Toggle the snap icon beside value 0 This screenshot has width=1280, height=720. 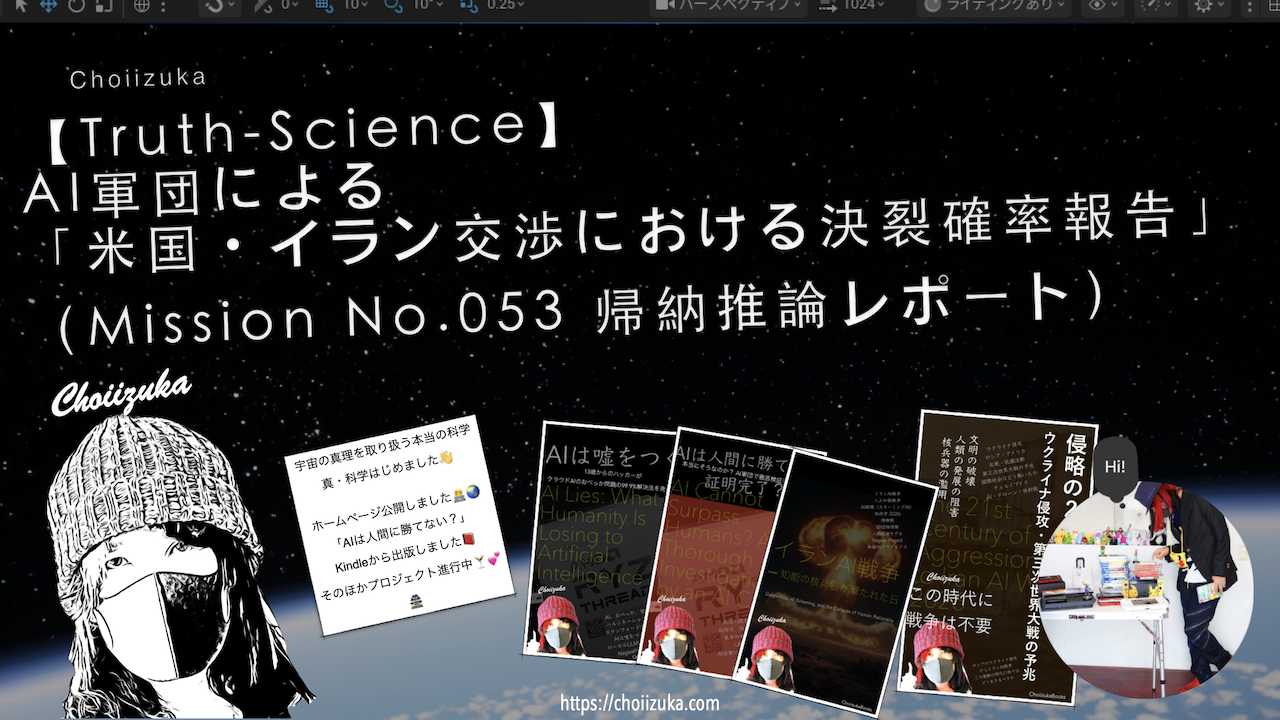(x=263, y=5)
